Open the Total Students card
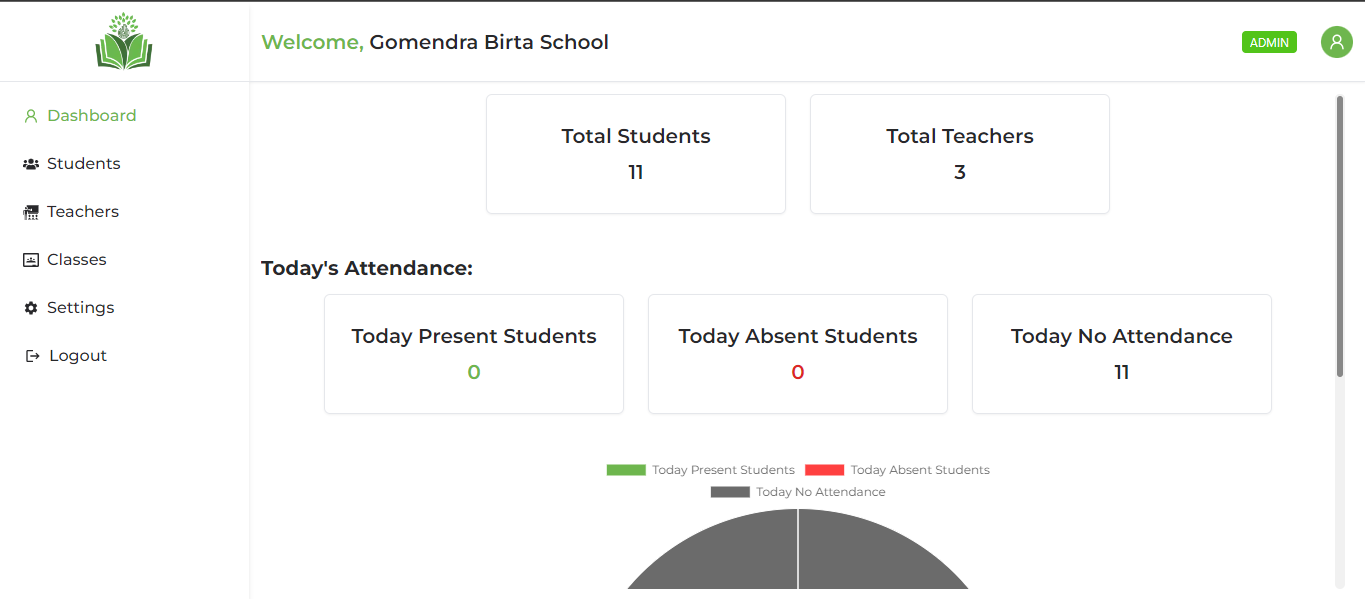Screen dimensions: 1365x599 636,154
